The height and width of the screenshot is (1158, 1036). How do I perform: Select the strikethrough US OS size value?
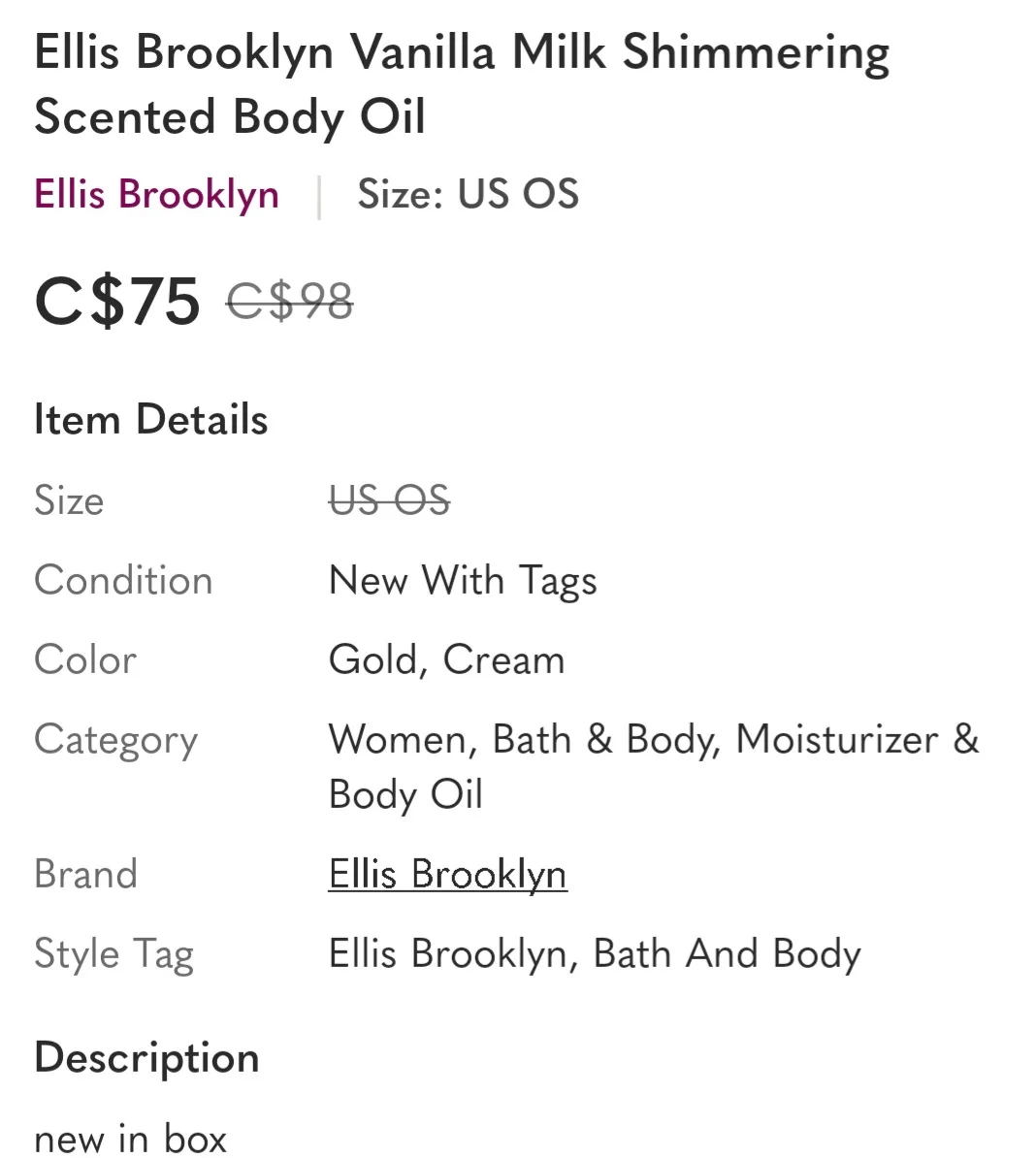coord(389,500)
